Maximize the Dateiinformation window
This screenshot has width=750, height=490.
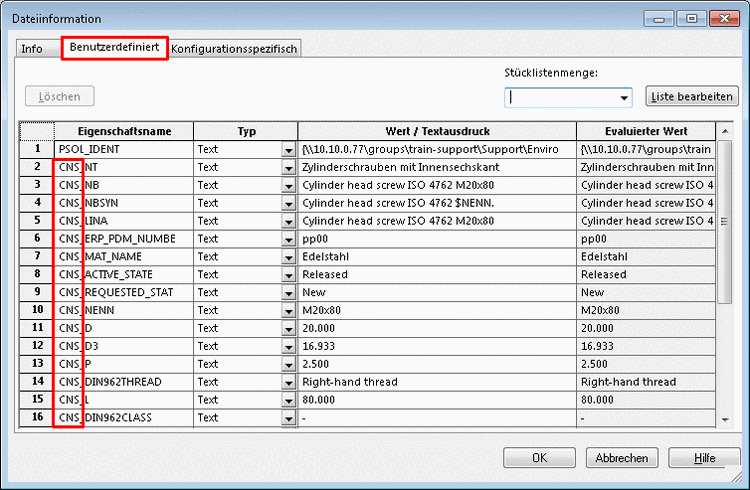691,19
